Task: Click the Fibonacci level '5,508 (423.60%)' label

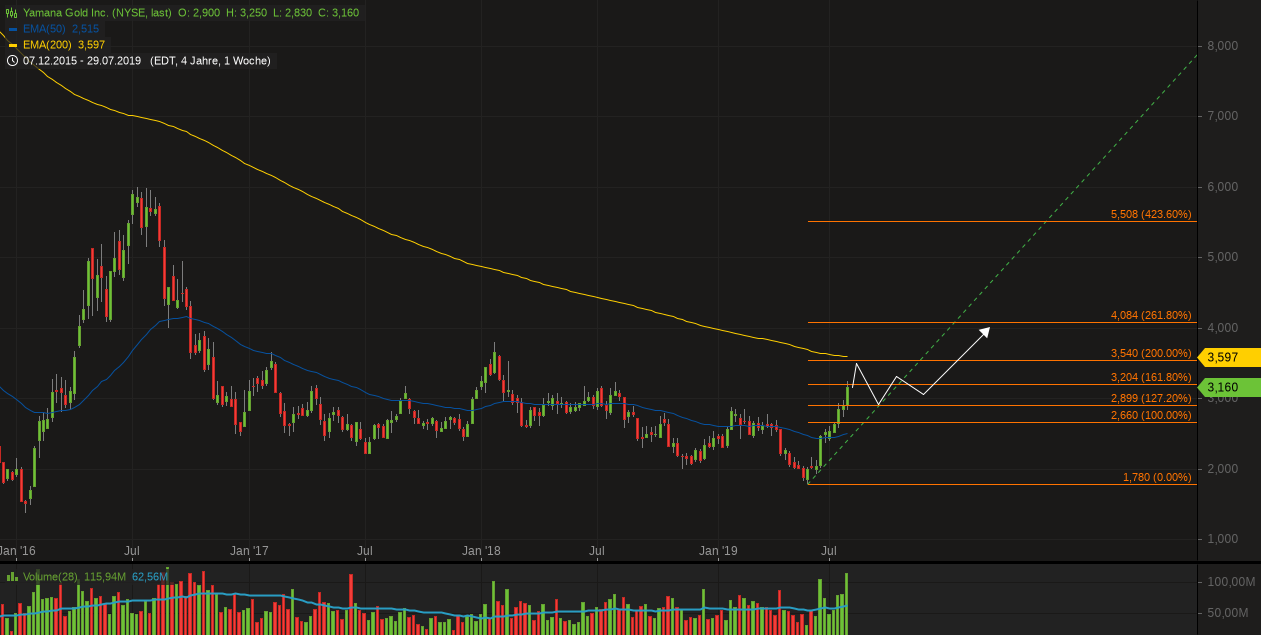Action: click(1150, 214)
